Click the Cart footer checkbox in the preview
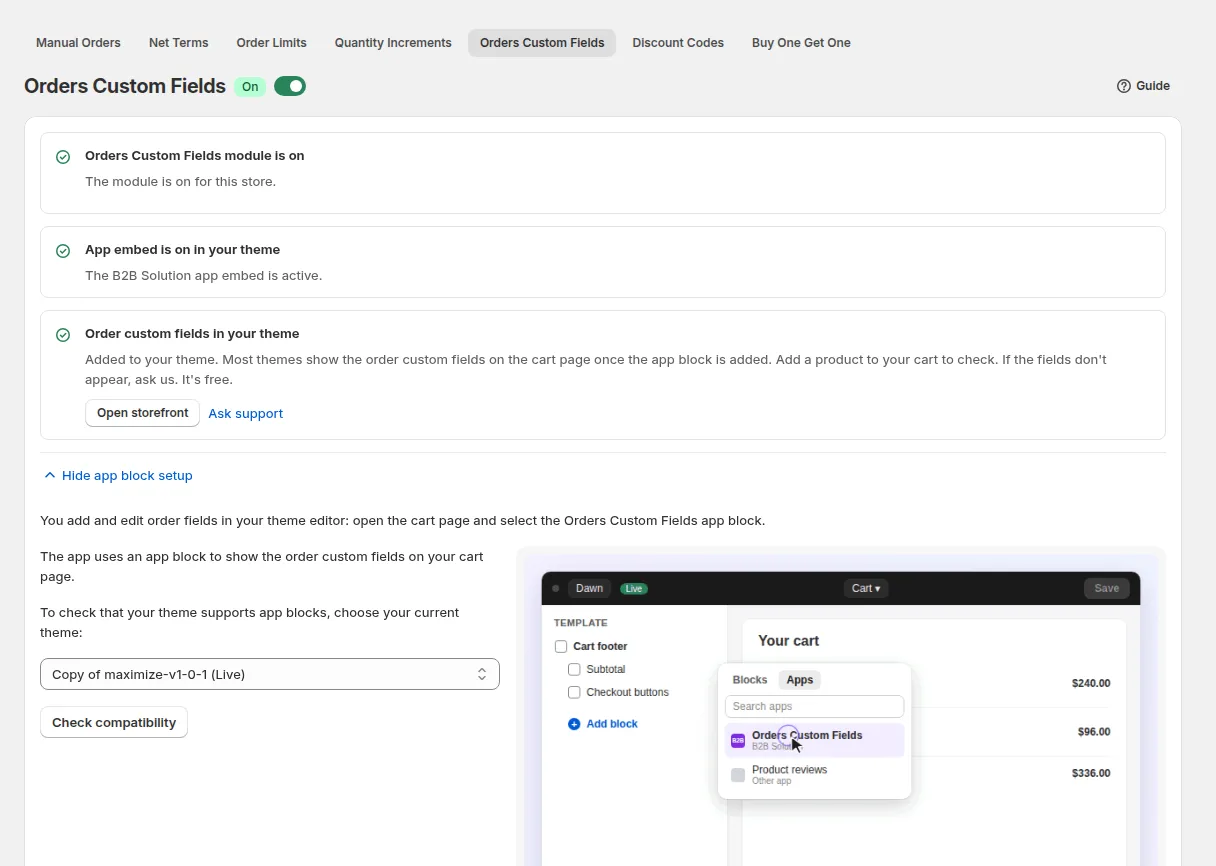The width and height of the screenshot is (1216, 866). click(x=561, y=646)
